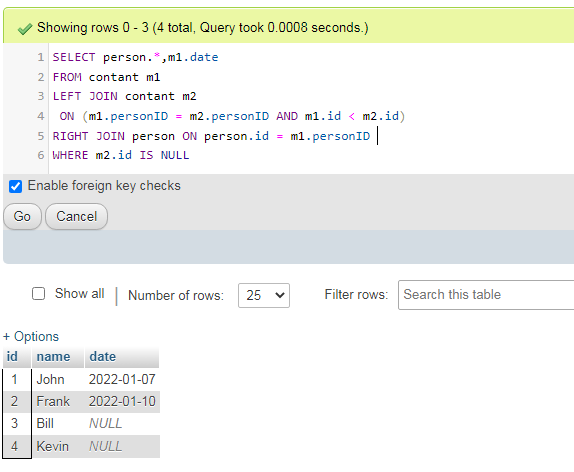
Task: Tick the Show all checkbox
Action: tap(38, 294)
